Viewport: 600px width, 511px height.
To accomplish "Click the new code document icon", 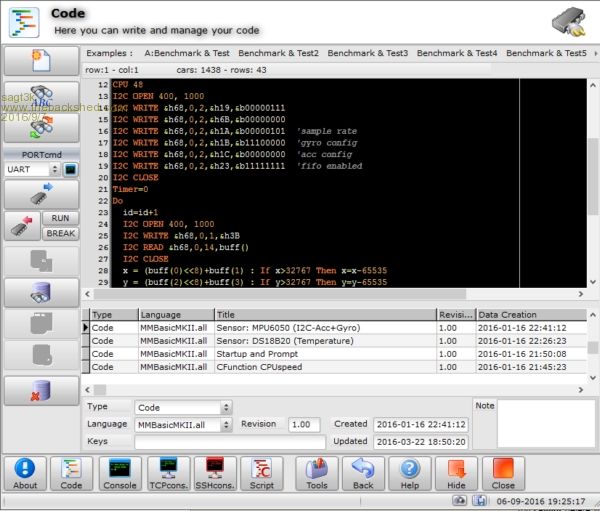I will pos(39,59).
